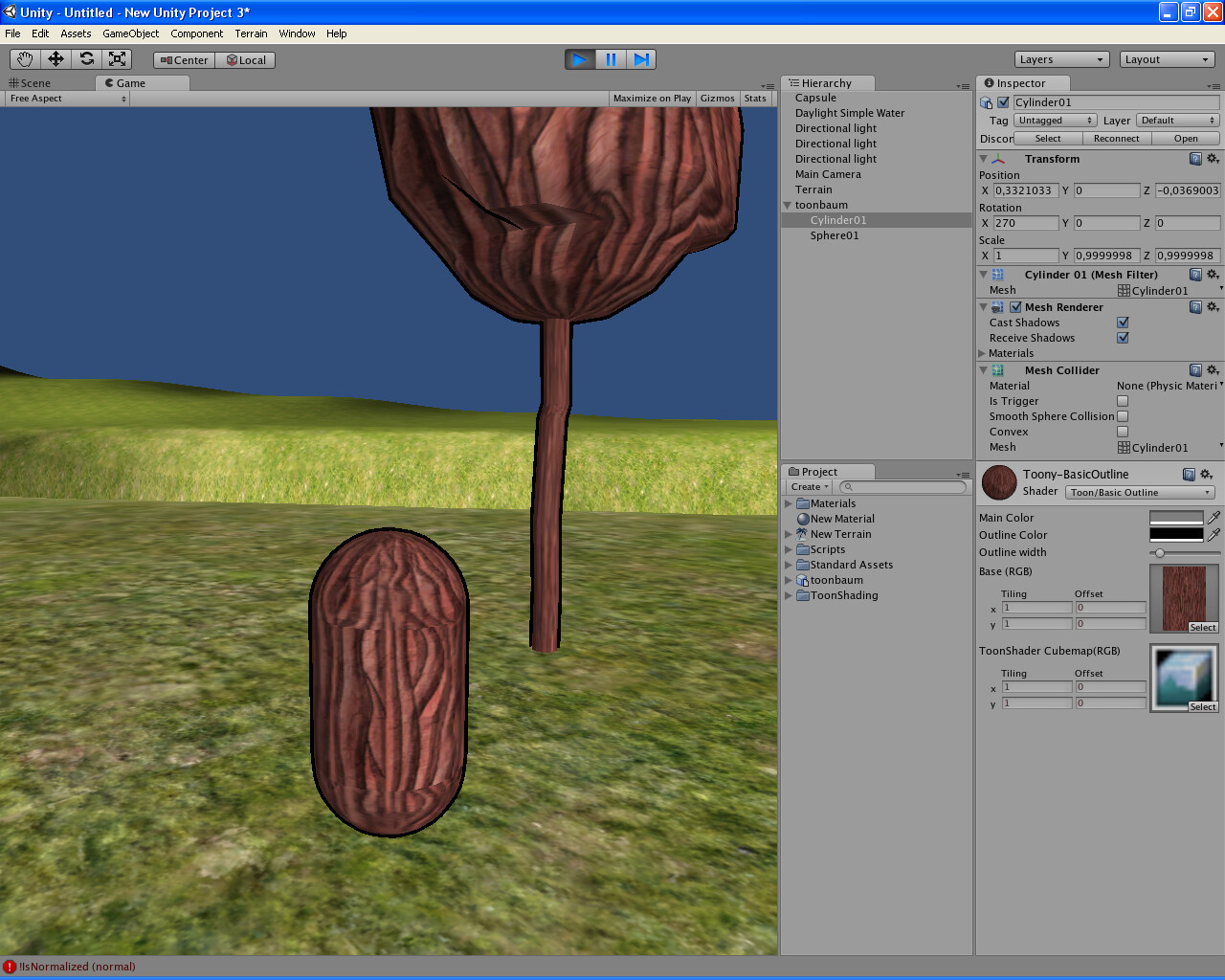Open the Terrain menu
This screenshot has height=980, width=1225.
pyautogui.click(x=251, y=33)
